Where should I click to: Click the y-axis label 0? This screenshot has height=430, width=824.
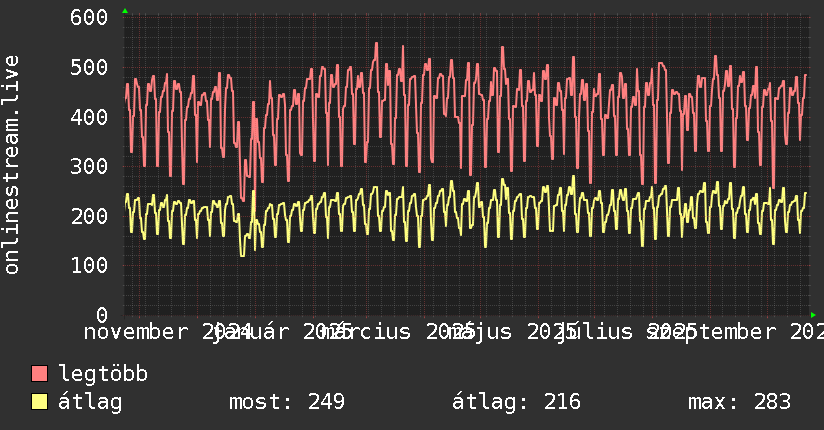(102, 315)
